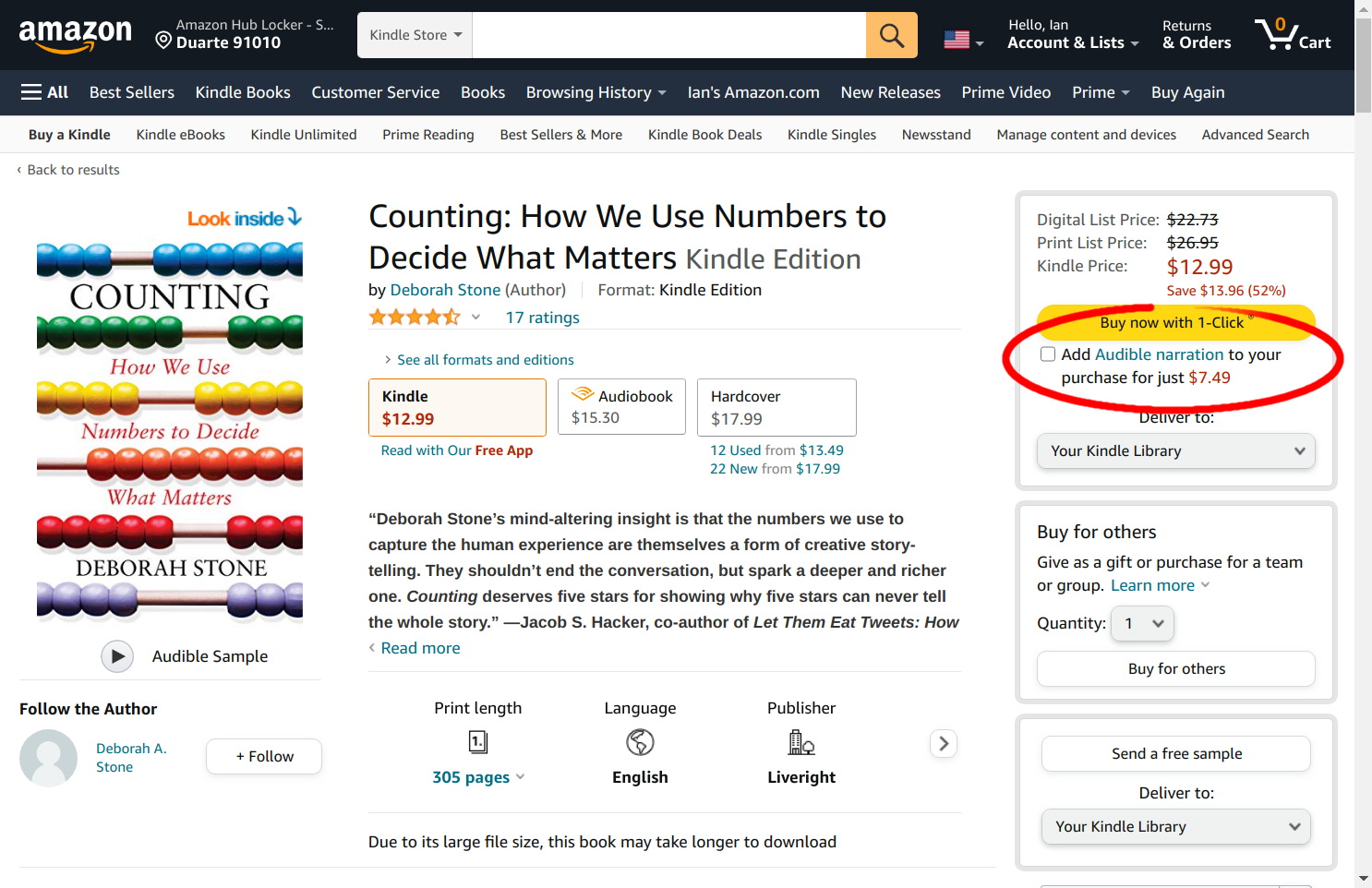Play the Audible Sample

coord(117,656)
